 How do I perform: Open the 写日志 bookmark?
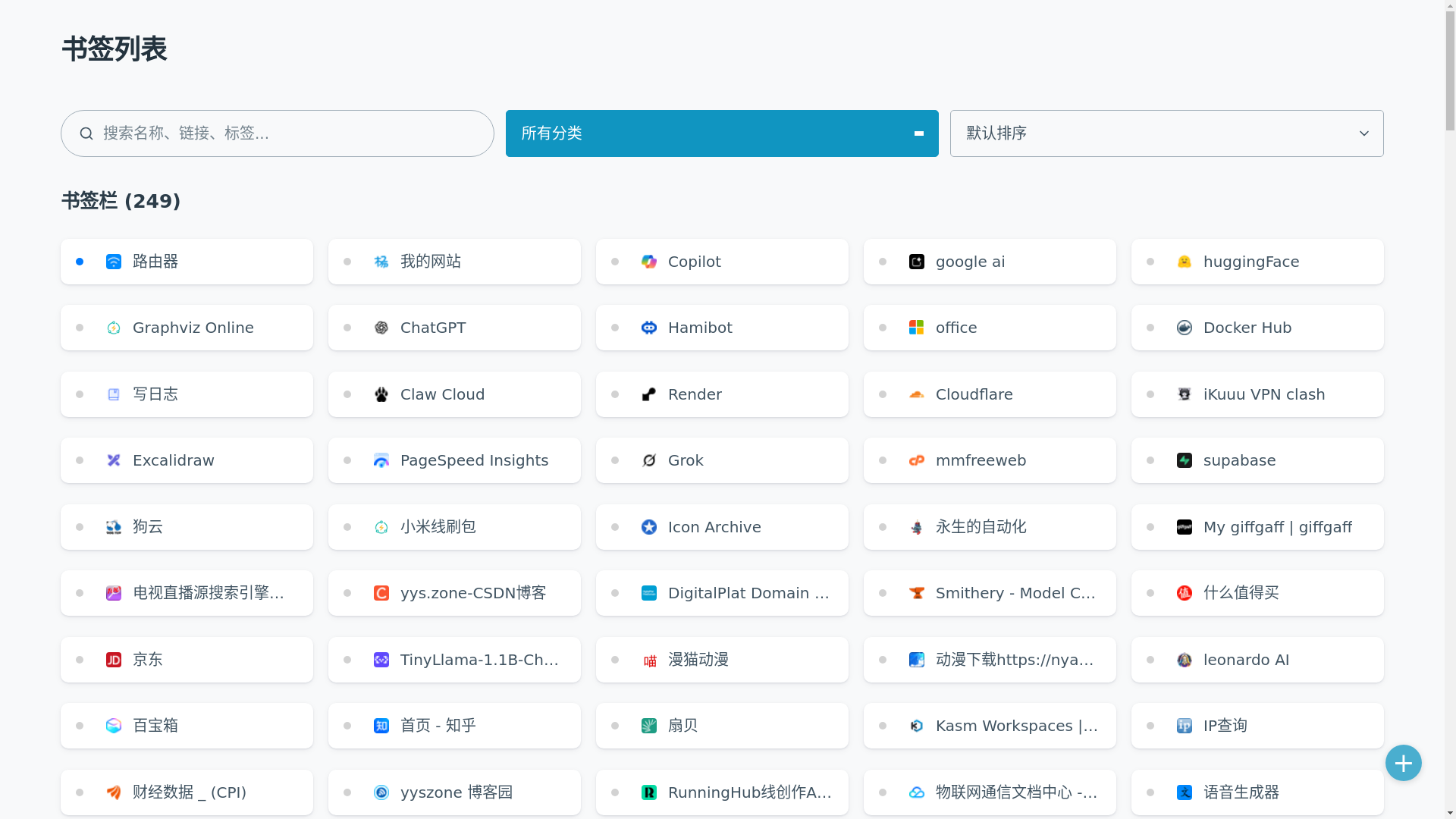pyautogui.click(x=187, y=394)
